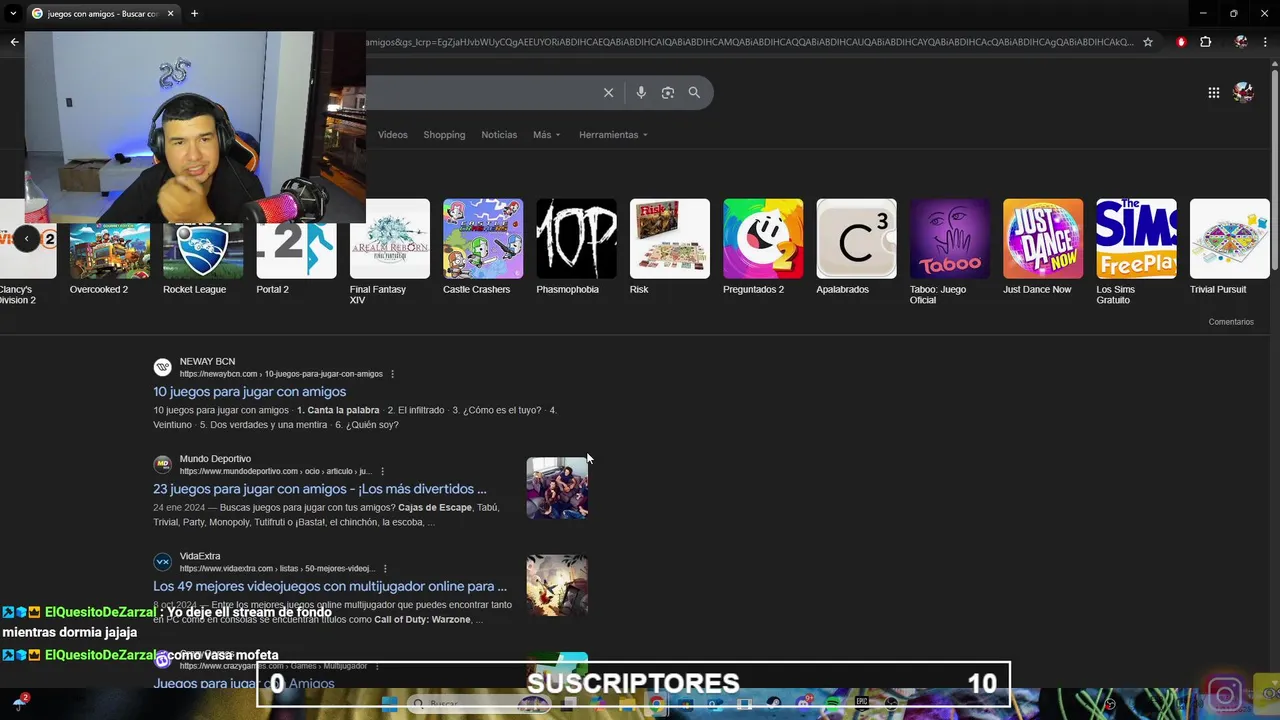Switch to the Videos results tab
1280x720 pixels.
pos(392,135)
